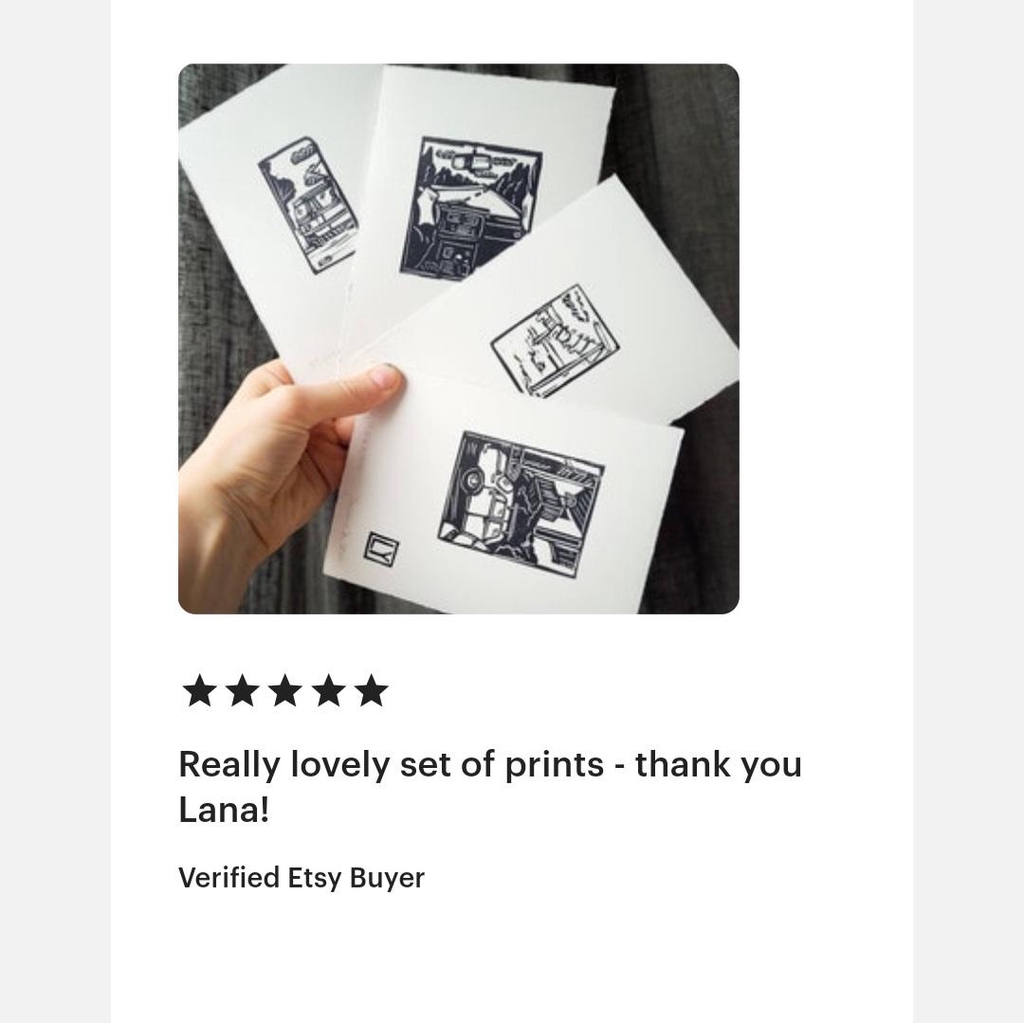Viewport: 1024px width, 1023px height.
Task: Click the grey margin left of the card
Action: click(x=56, y=512)
